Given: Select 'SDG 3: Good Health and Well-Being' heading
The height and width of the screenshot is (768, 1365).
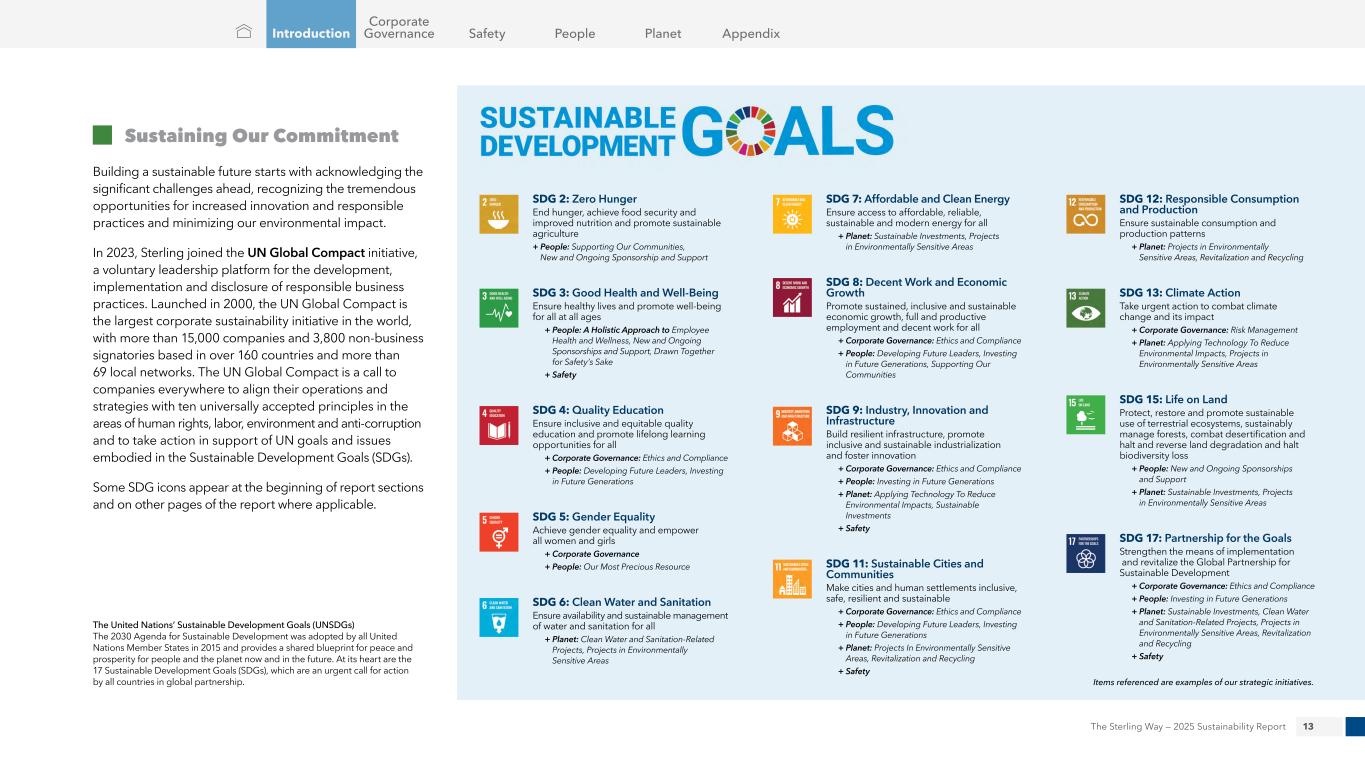Looking at the screenshot, I should coord(626,293).
